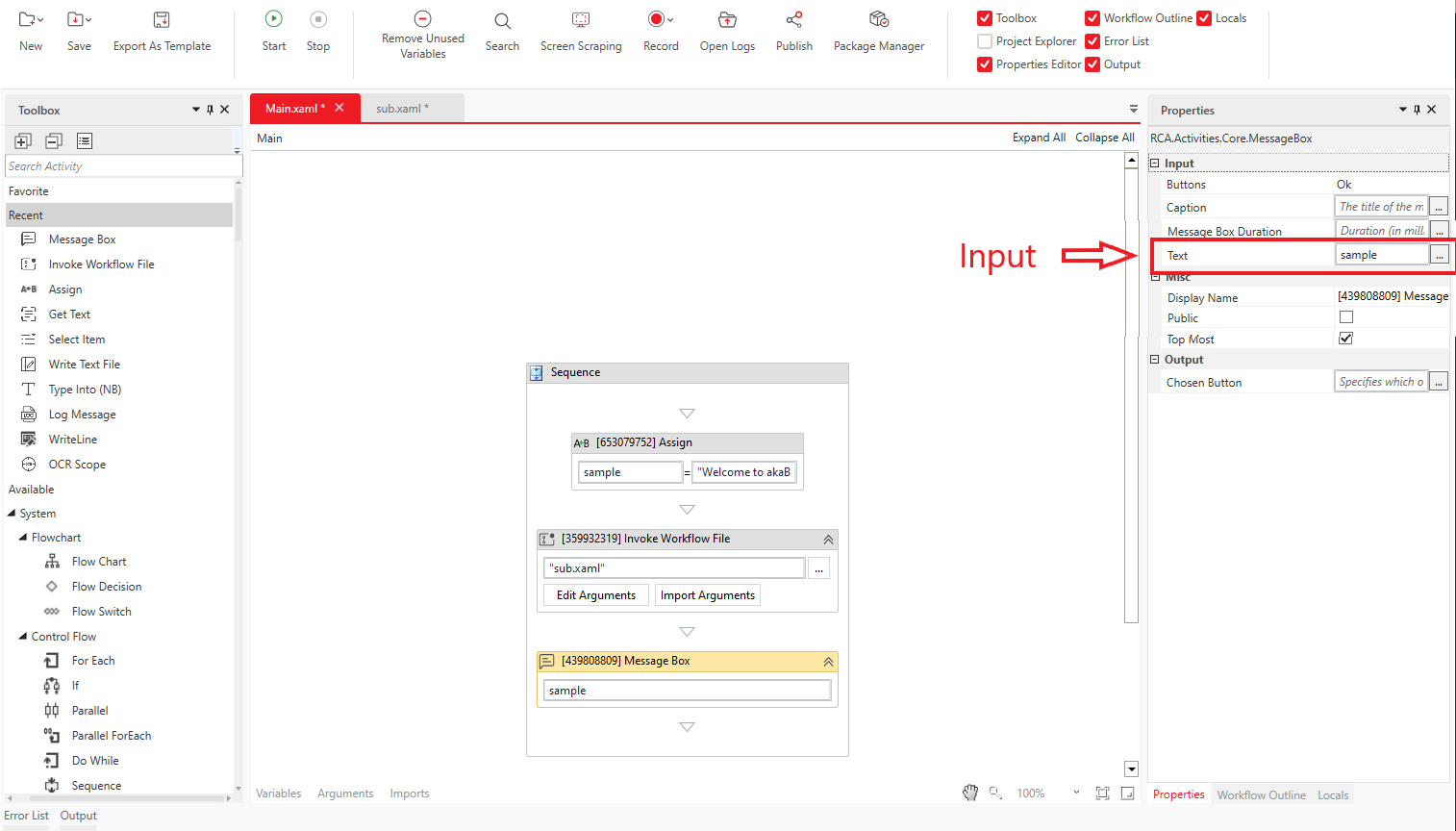Open the Variables tab
The height and width of the screenshot is (831, 1456).
coord(278,793)
